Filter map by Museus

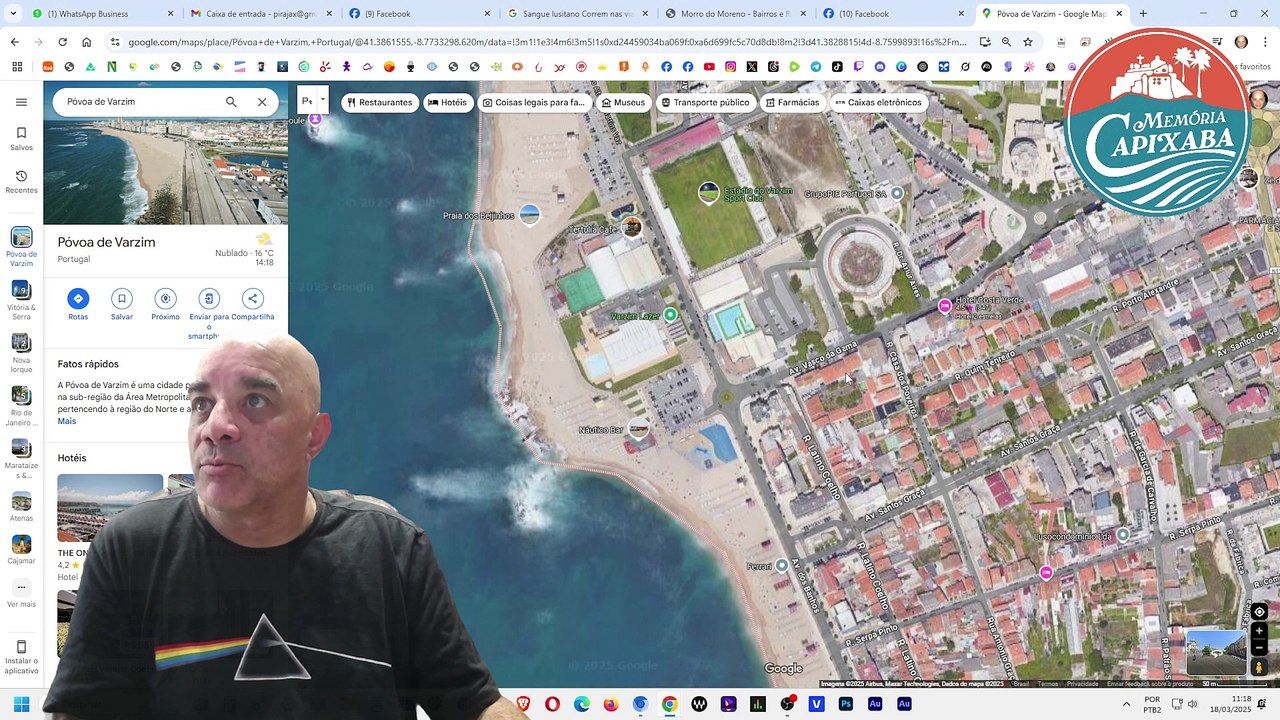(623, 102)
